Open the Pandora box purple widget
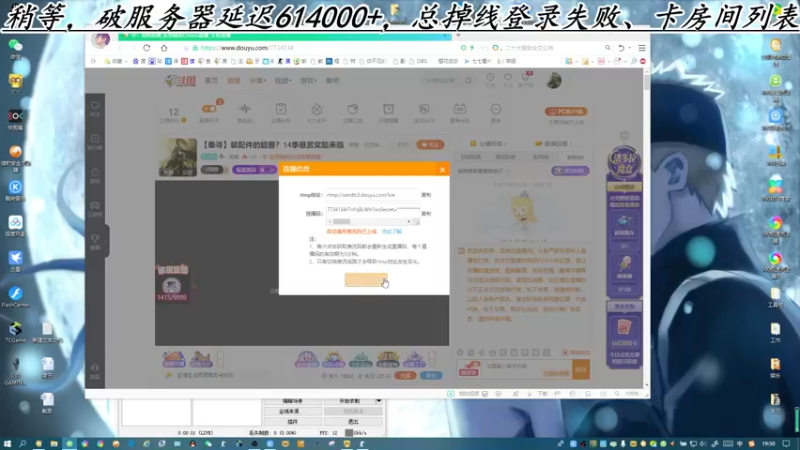The image size is (800, 450). [x=624, y=164]
